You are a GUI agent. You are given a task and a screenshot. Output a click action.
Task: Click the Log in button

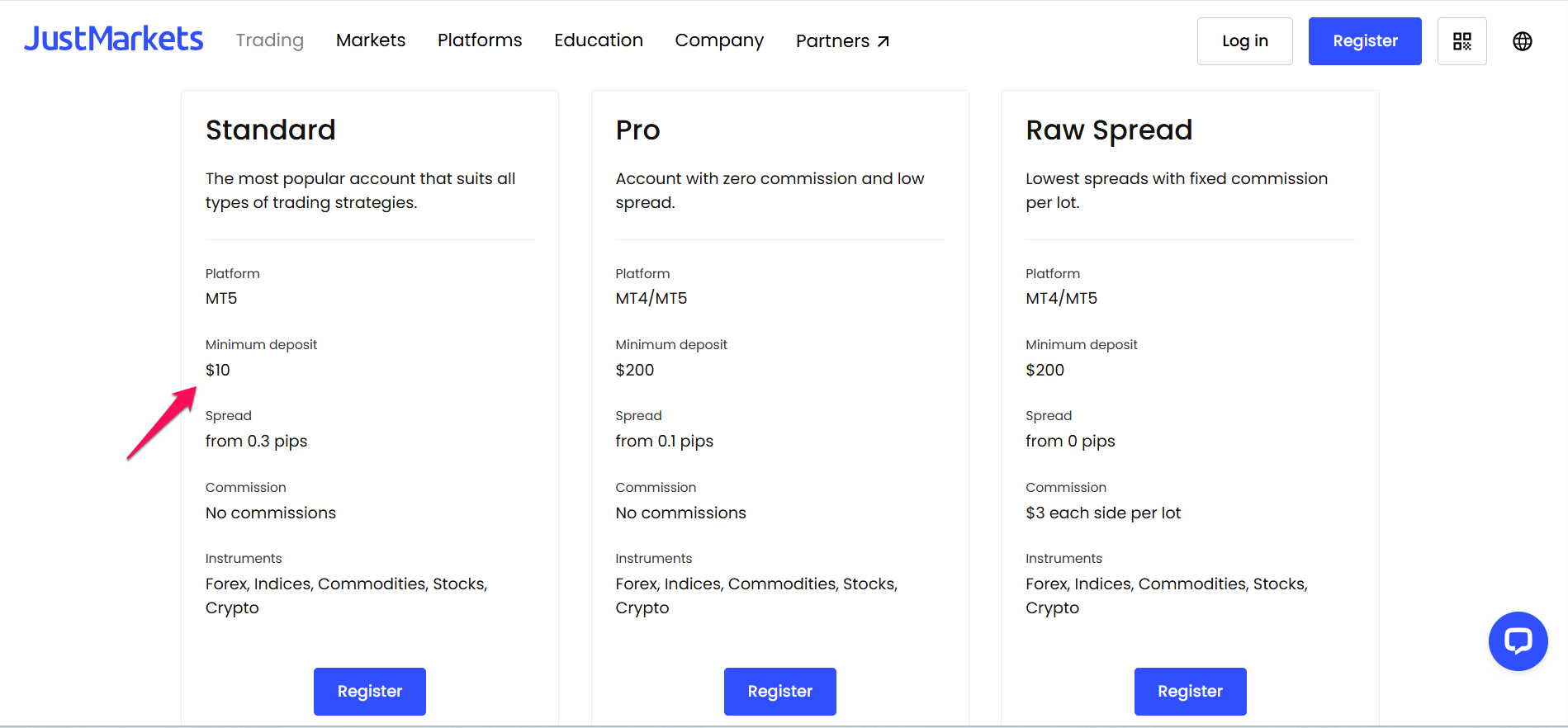point(1244,41)
